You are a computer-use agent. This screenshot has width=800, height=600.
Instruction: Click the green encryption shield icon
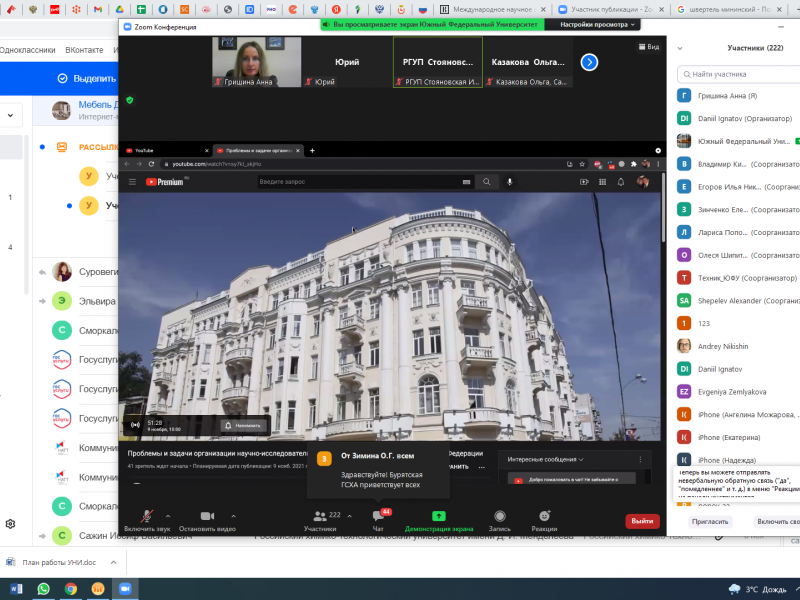130,100
